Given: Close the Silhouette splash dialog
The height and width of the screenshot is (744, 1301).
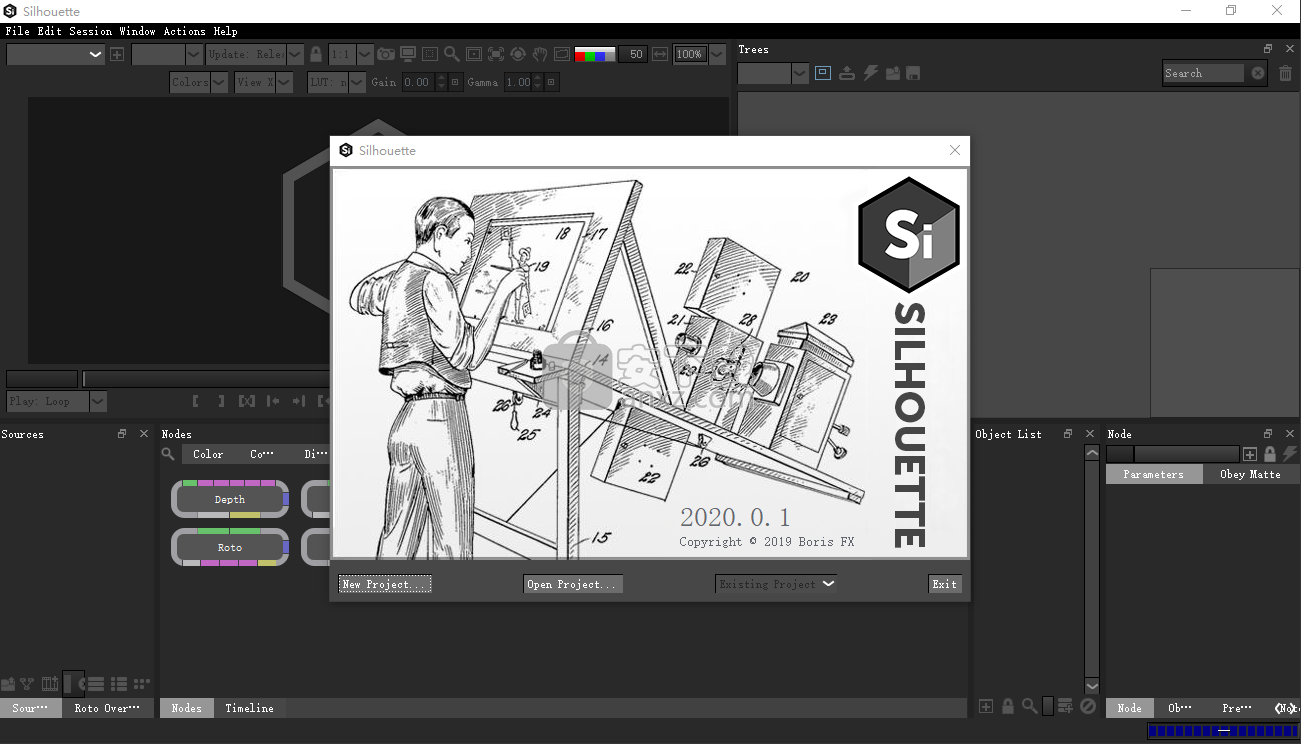Looking at the screenshot, I should [955, 150].
